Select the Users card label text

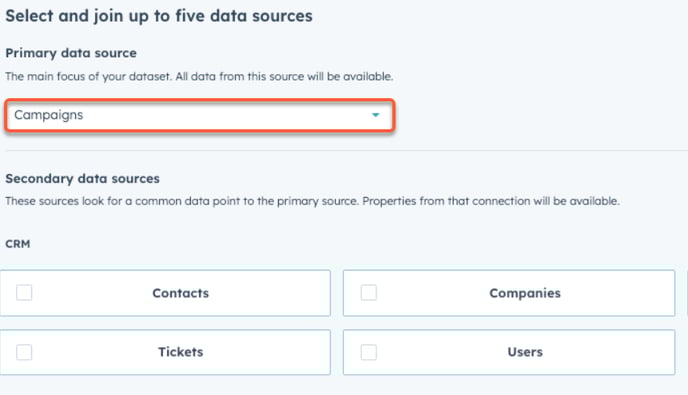(525, 352)
